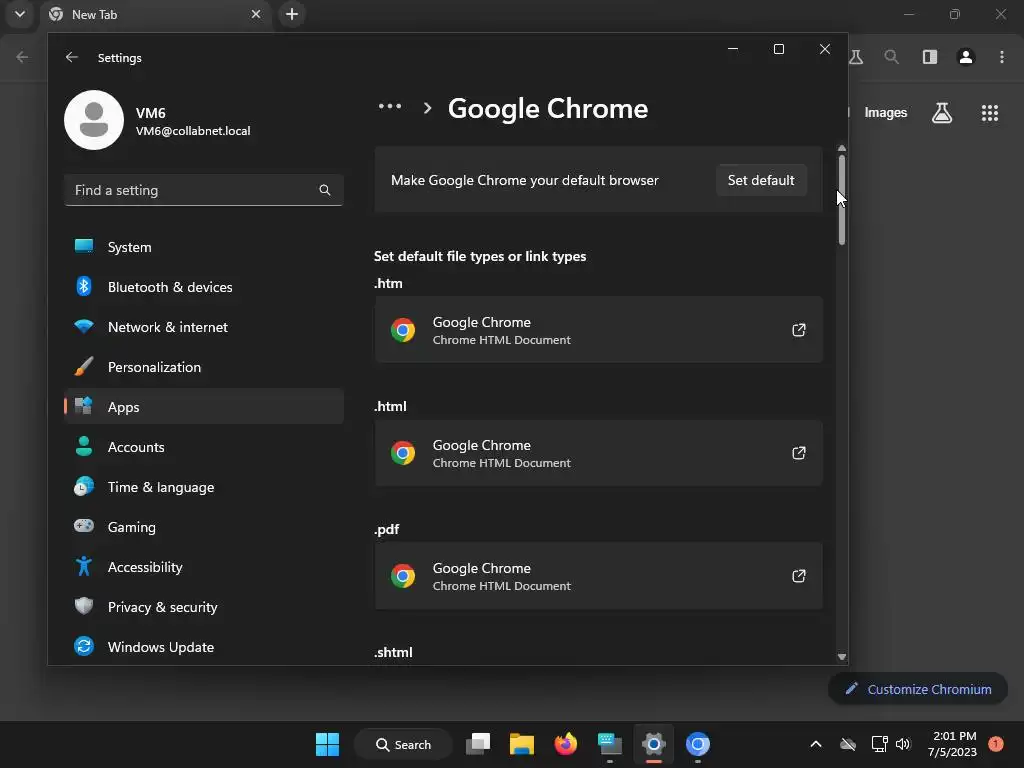
Task: Click the Chrome Labs flask toolbar icon
Action: [x=856, y=57]
